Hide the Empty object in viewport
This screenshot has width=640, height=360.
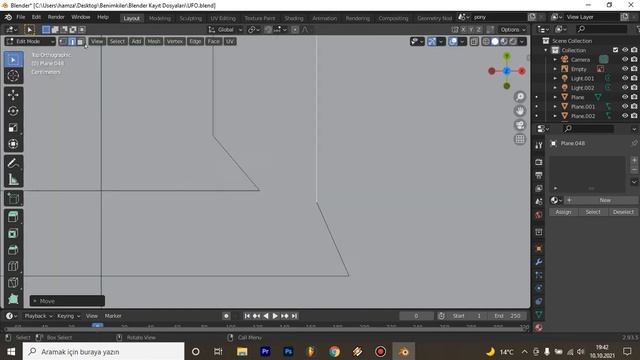tap(625, 69)
